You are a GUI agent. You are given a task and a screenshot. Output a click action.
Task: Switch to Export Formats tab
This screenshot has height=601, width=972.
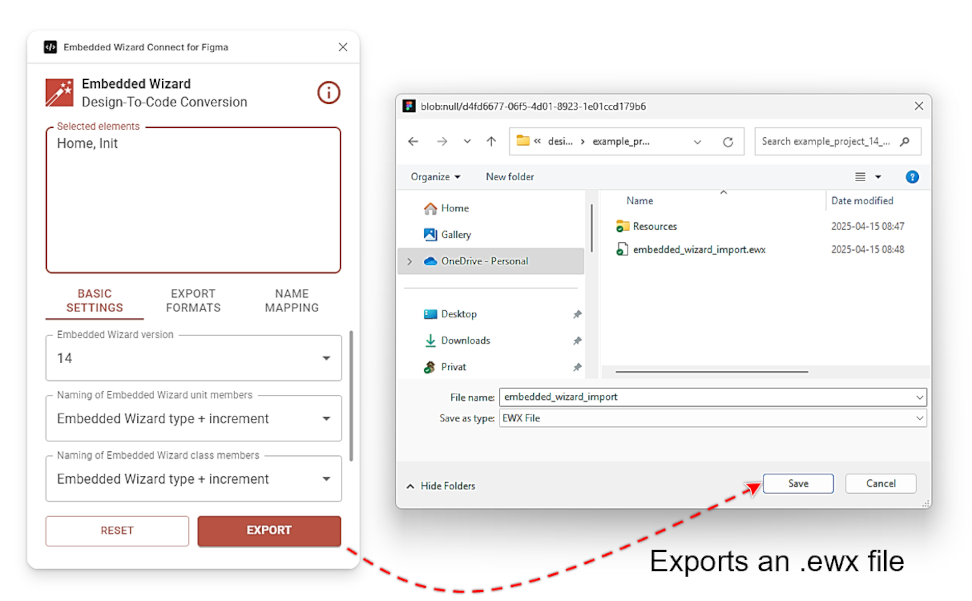pyautogui.click(x=193, y=301)
